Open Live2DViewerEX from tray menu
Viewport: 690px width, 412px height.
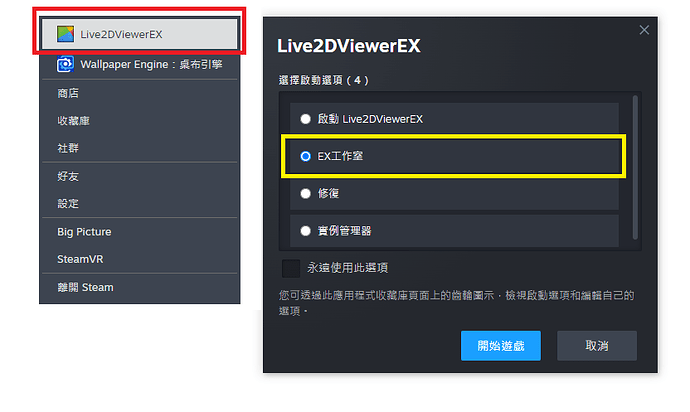pos(120,34)
